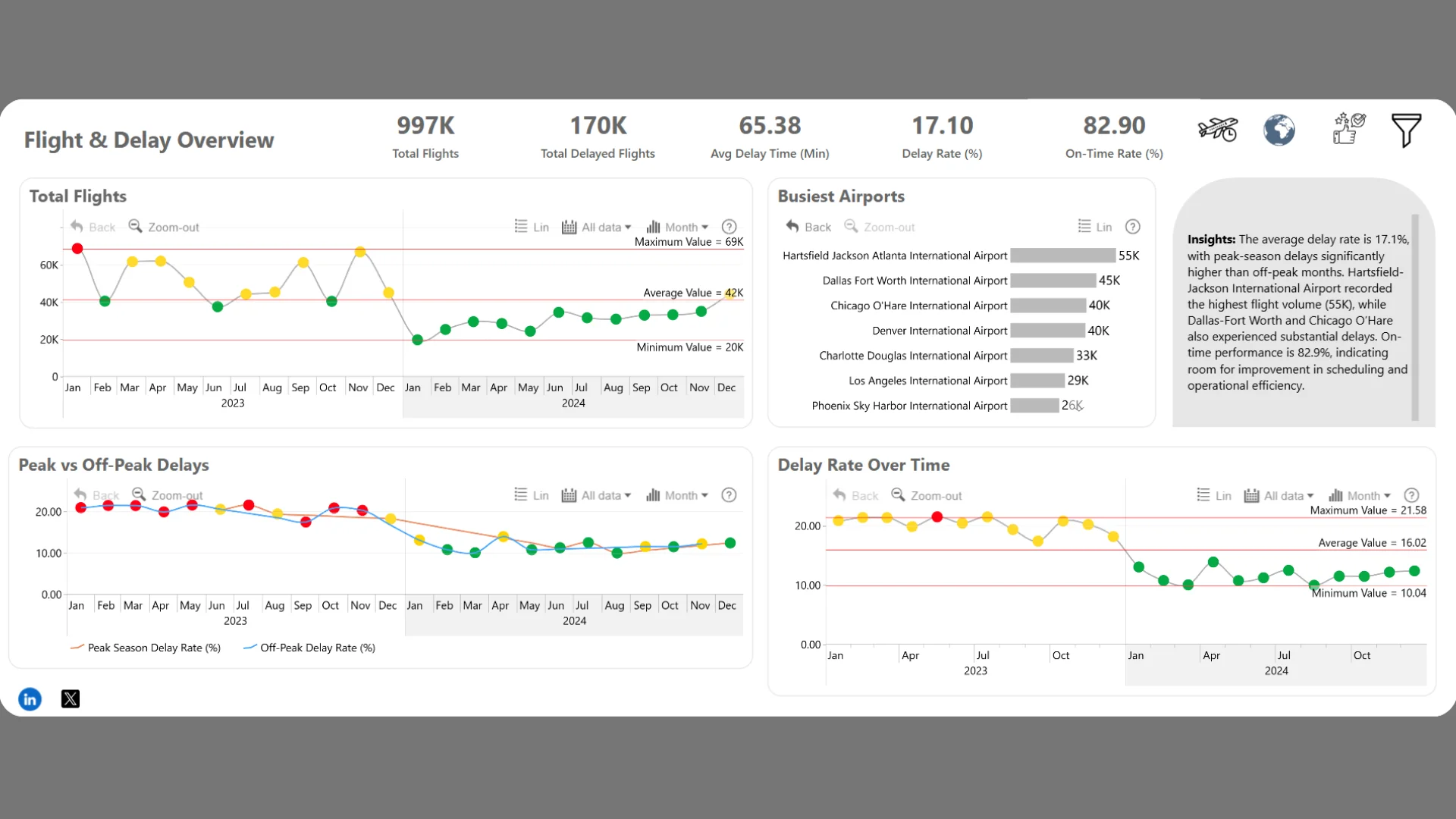Image resolution: width=1456 pixels, height=819 pixels.
Task: Click Zoom-out in Delay Rate Over Time
Action: [927, 495]
